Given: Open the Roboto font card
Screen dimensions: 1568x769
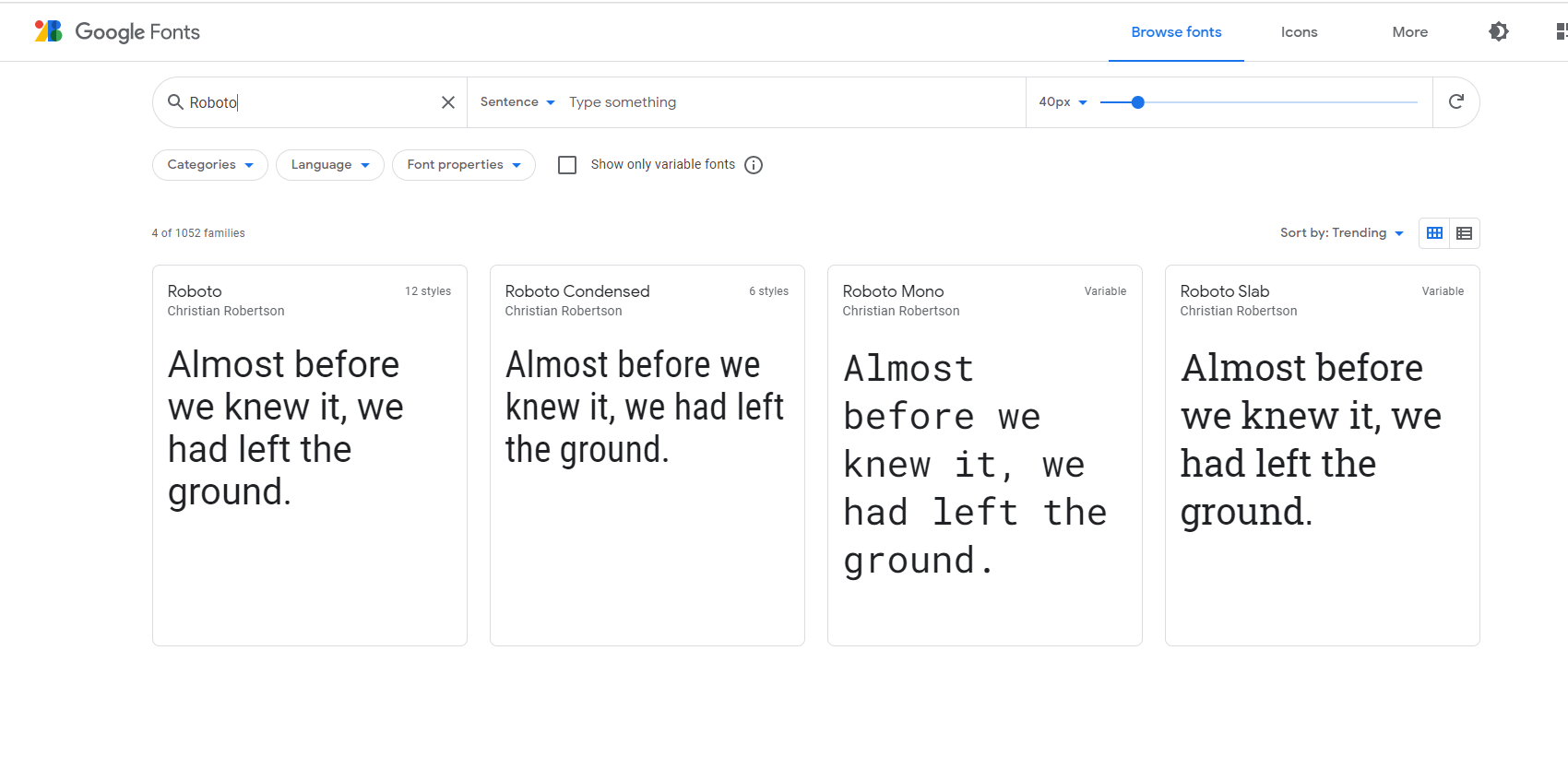Looking at the screenshot, I should [x=310, y=455].
